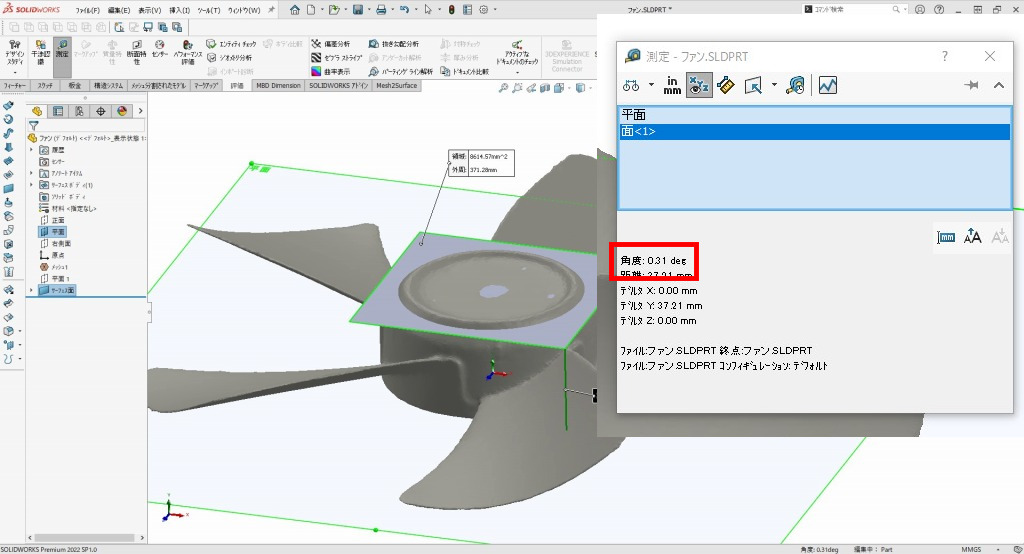Open the ConfigurationManager tab icon
1024x554 pixels.
click(x=79, y=111)
